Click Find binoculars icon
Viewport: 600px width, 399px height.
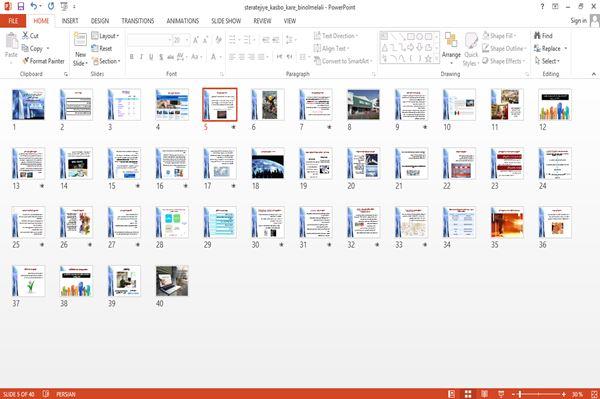(543, 36)
